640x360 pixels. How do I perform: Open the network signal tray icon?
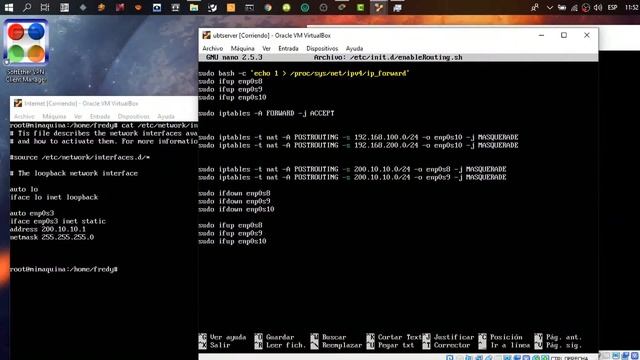[x=574, y=7]
